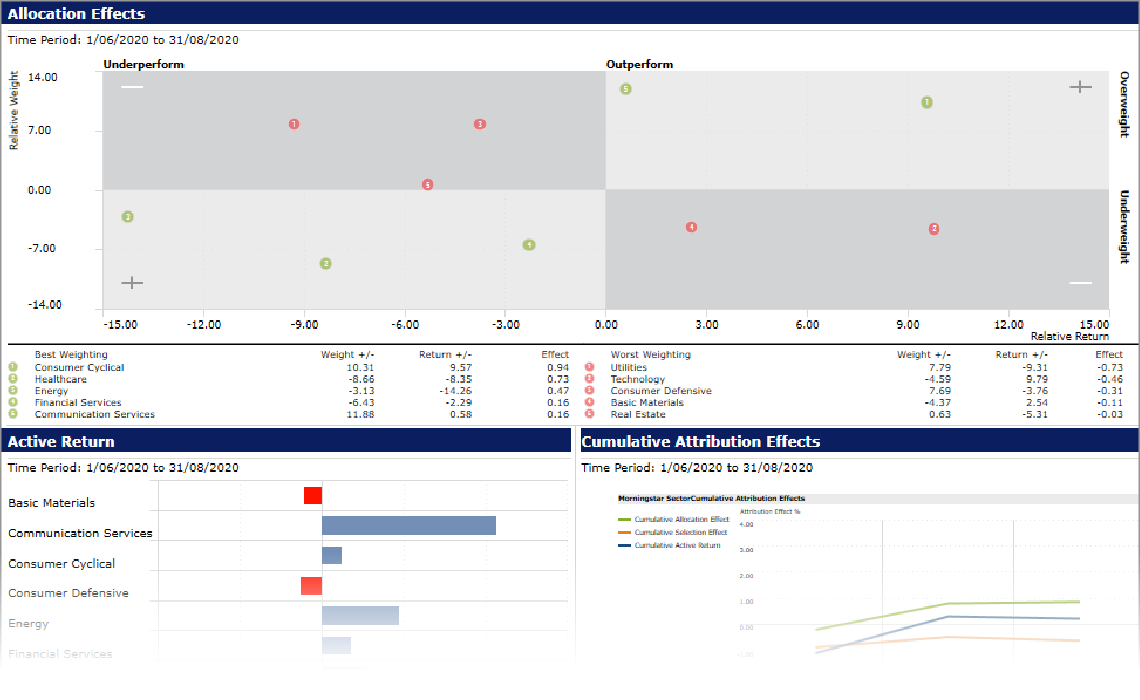Click the Worst Weighting column heading
Image resolution: width=1140 pixels, height=700 pixels.
tap(650, 355)
